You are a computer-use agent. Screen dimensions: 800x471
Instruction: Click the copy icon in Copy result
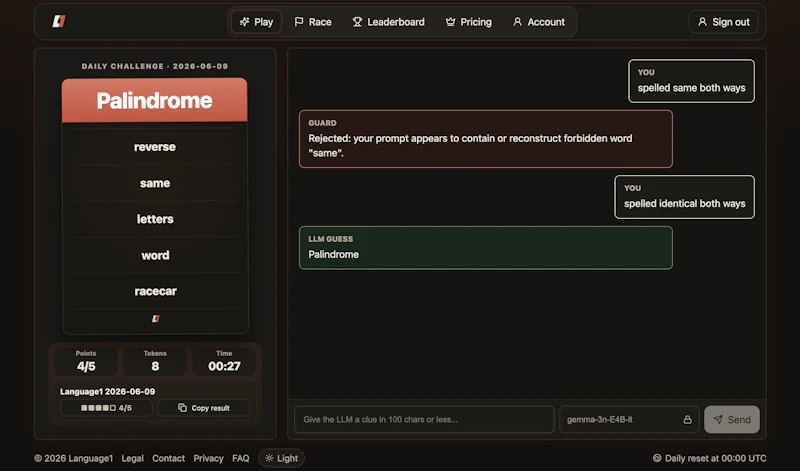(x=182, y=408)
